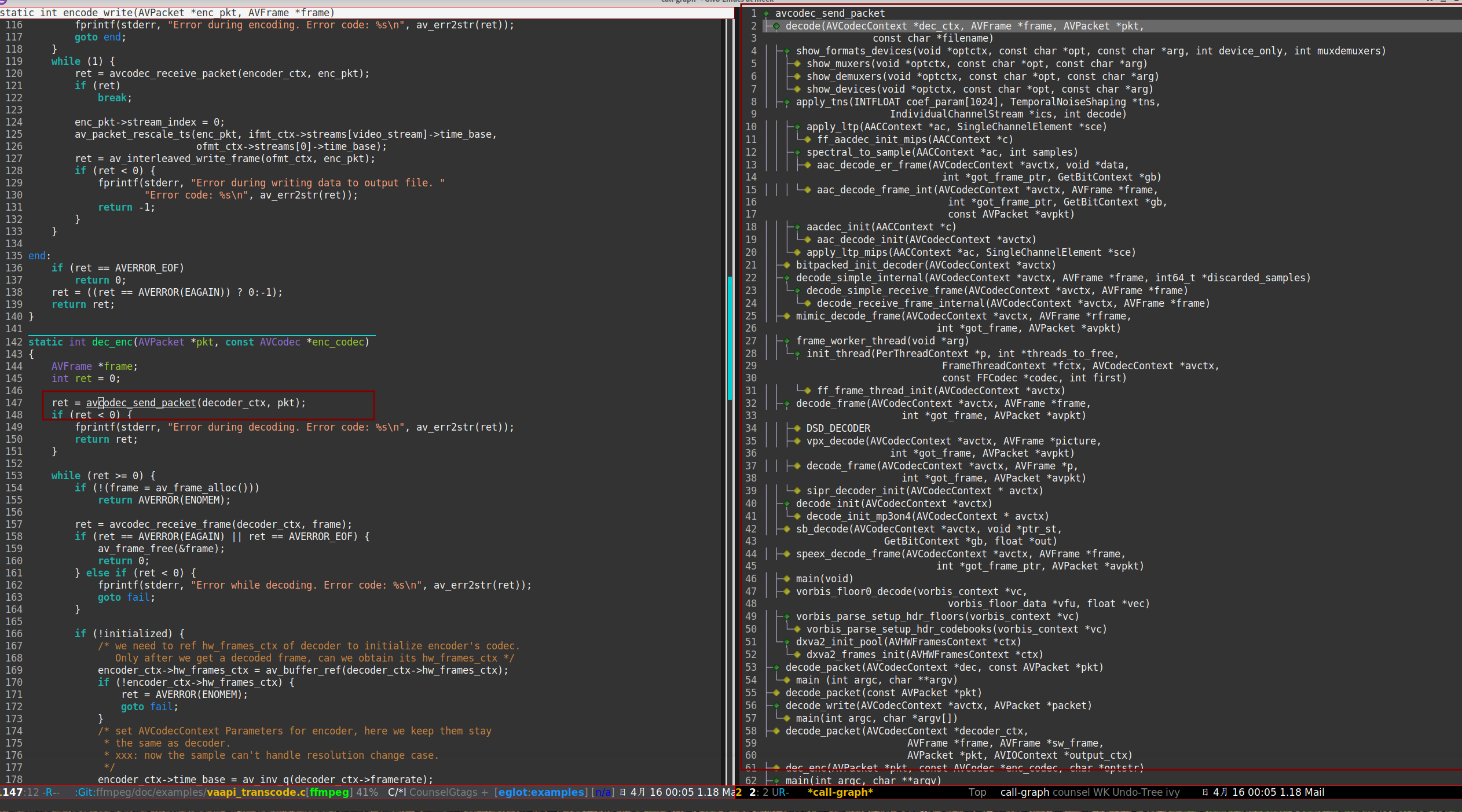Click avcodec_send_packet call on line 147

(x=140, y=403)
